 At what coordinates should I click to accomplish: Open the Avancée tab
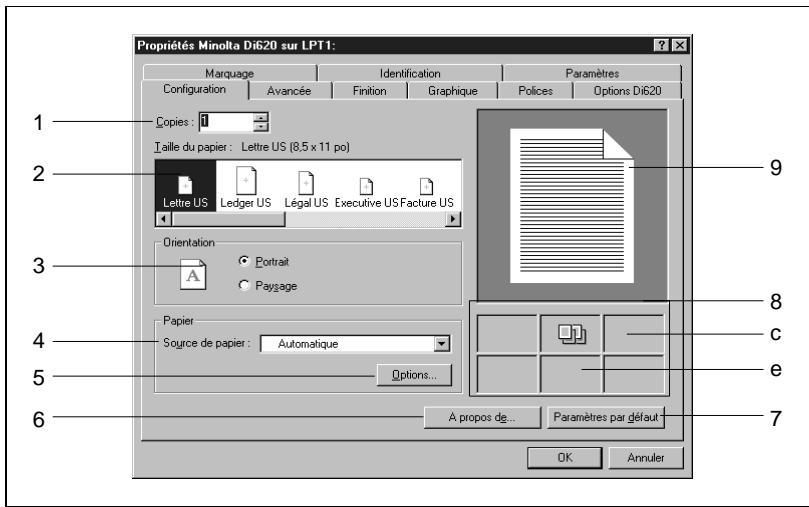point(289,91)
